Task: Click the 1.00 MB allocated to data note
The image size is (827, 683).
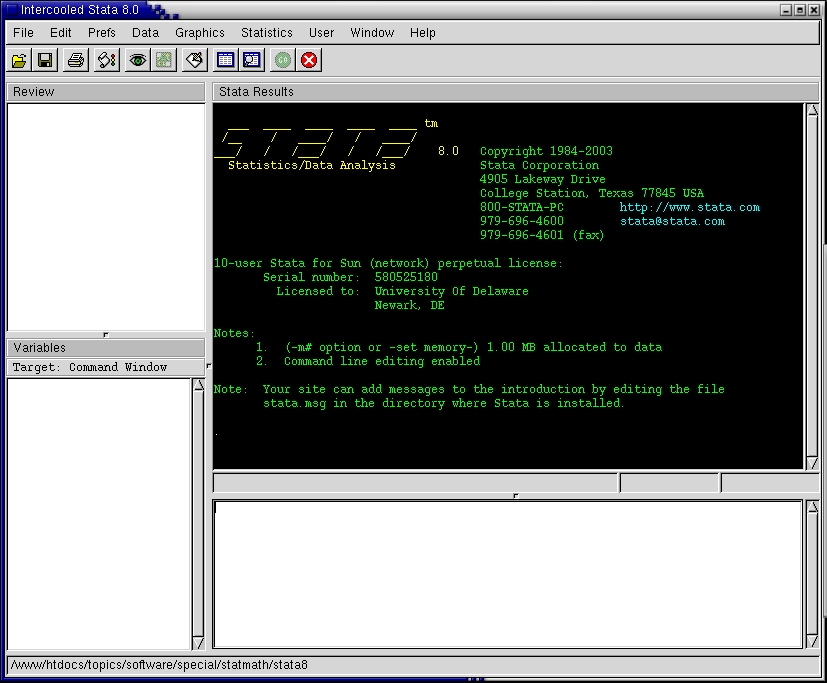Action: pos(574,347)
